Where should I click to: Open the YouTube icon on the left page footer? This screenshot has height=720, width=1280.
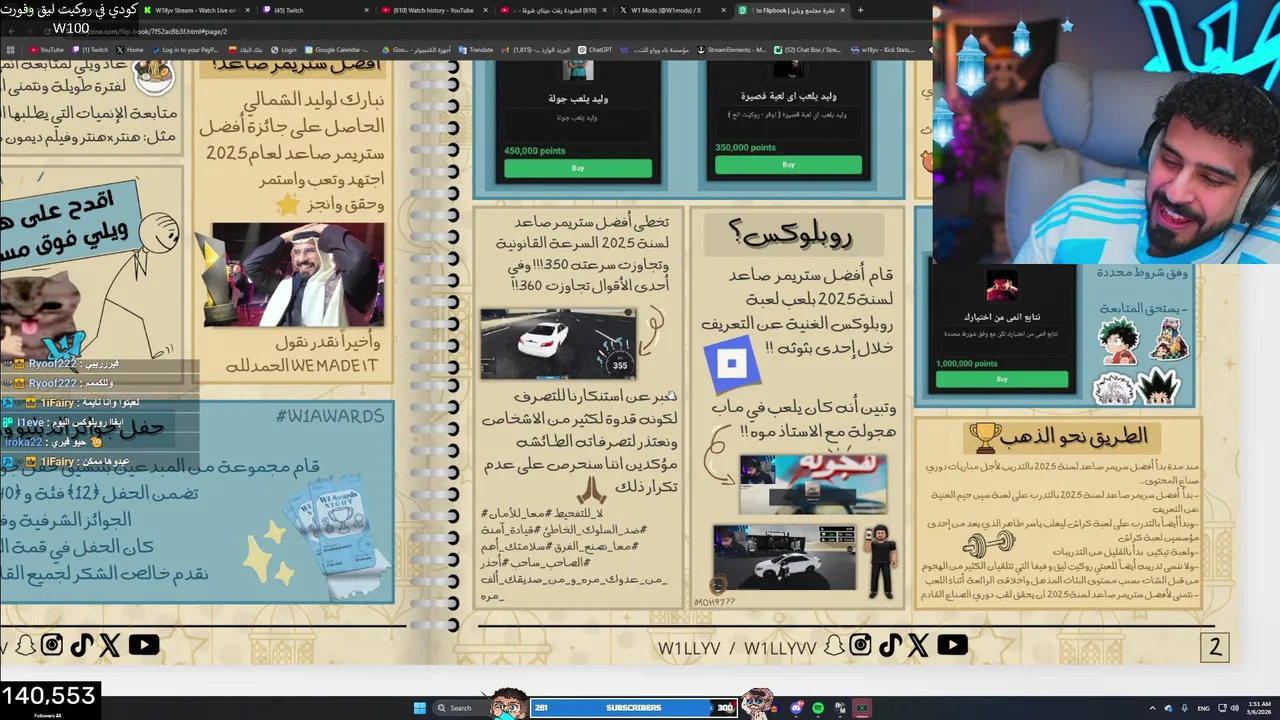(143, 645)
